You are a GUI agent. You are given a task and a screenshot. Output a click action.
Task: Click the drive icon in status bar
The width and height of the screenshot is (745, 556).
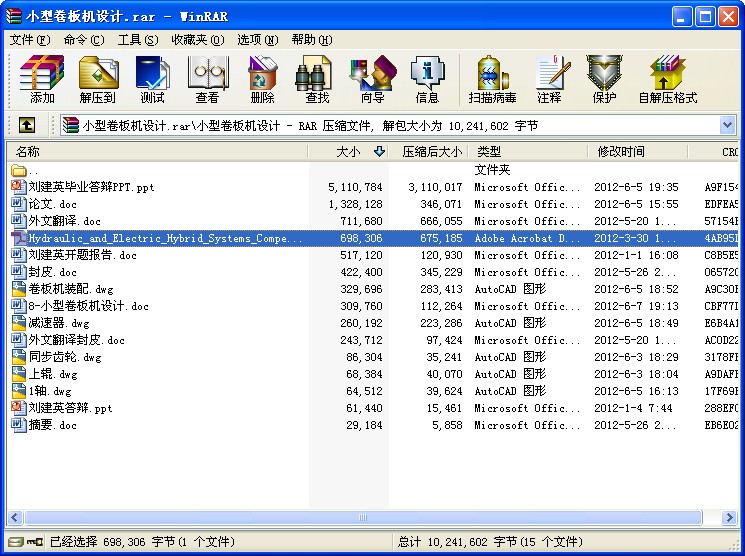tap(16, 542)
